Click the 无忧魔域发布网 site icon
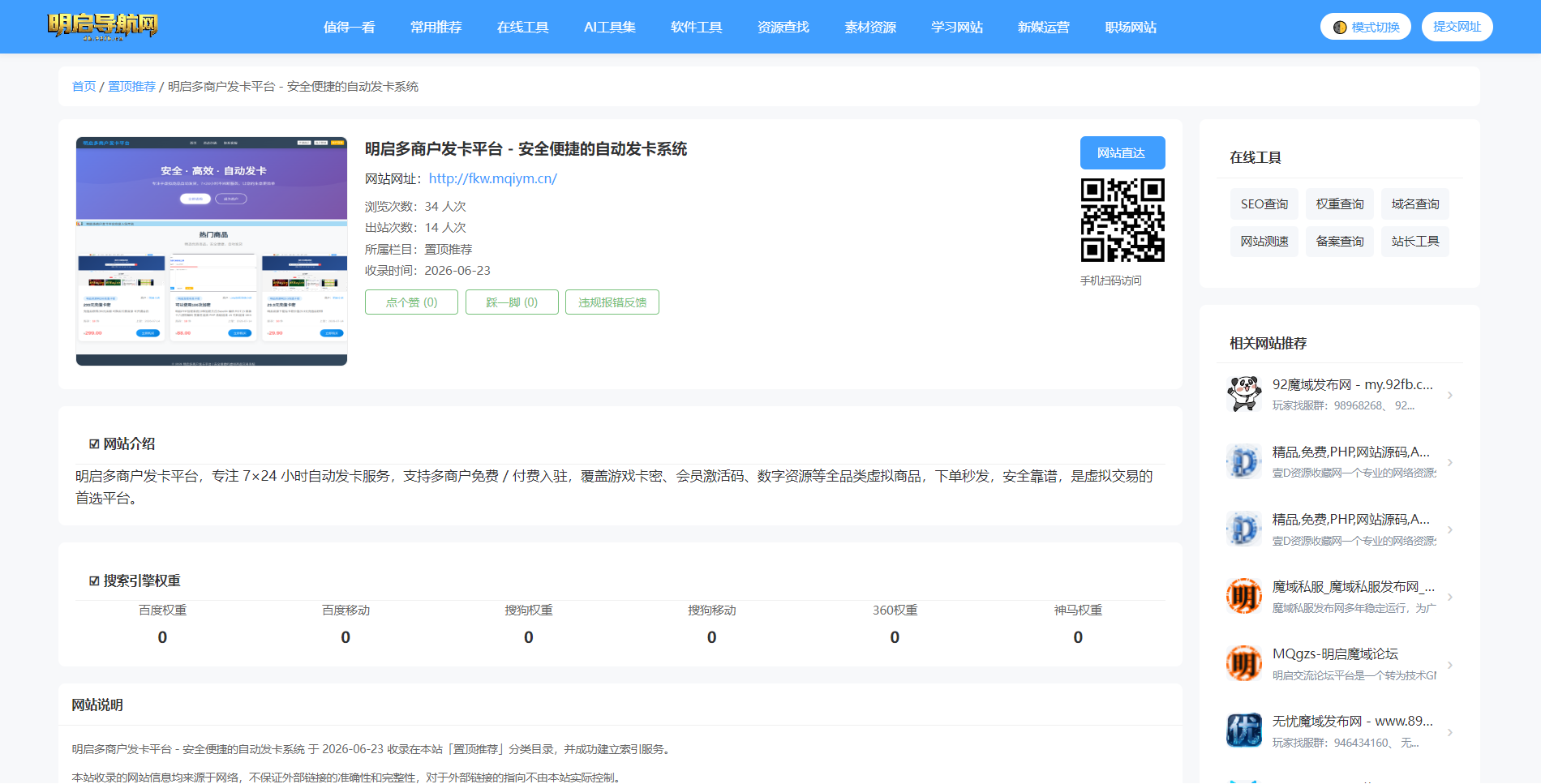Screen dimensions: 1541x784 pyautogui.click(x=1244, y=731)
